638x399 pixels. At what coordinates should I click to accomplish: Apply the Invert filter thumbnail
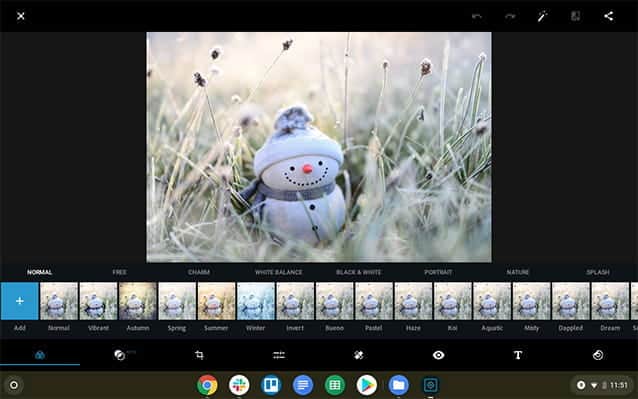coord(295,301)
